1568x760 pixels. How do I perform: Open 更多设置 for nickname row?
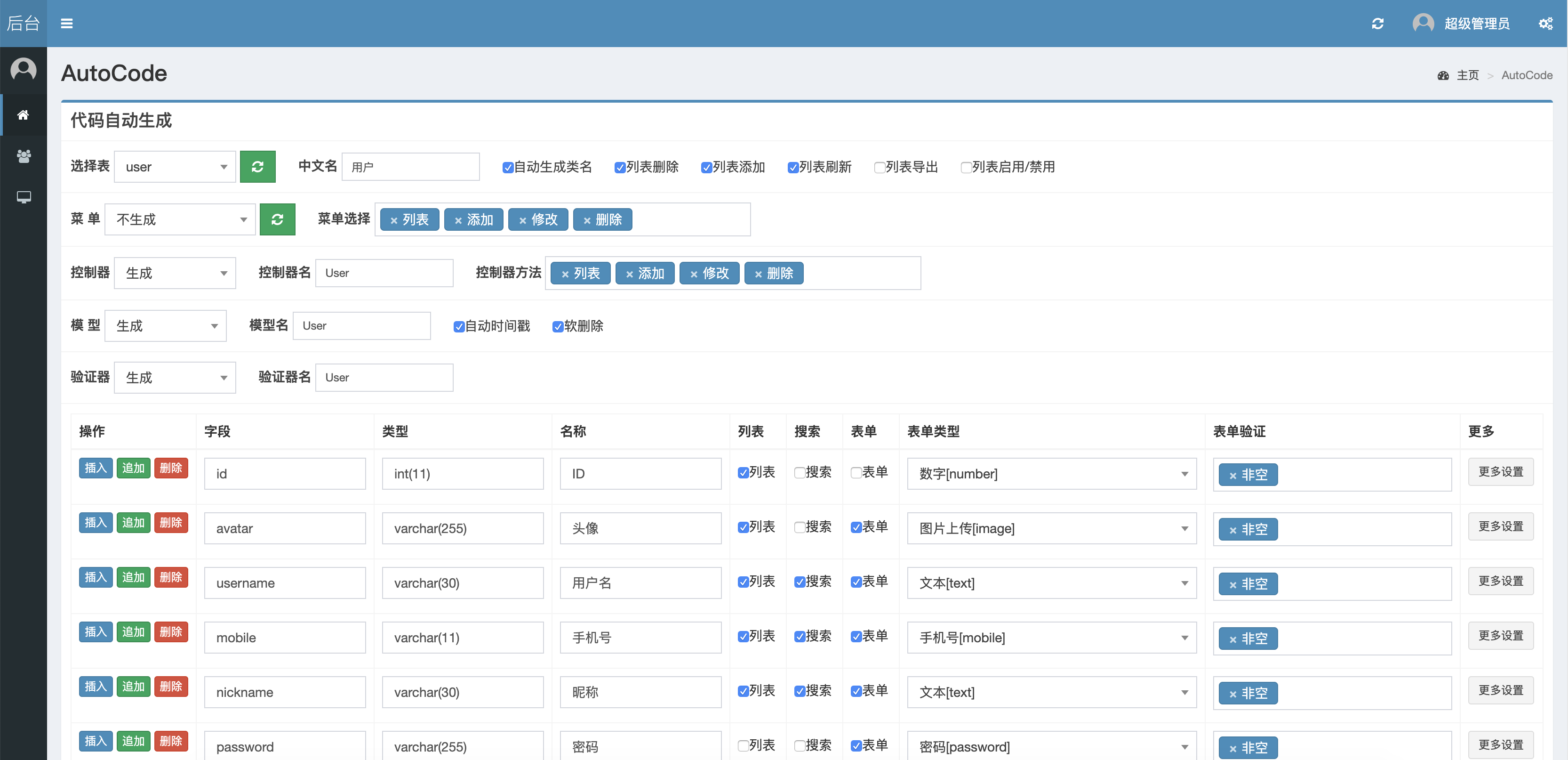[x=1500, y=690]
